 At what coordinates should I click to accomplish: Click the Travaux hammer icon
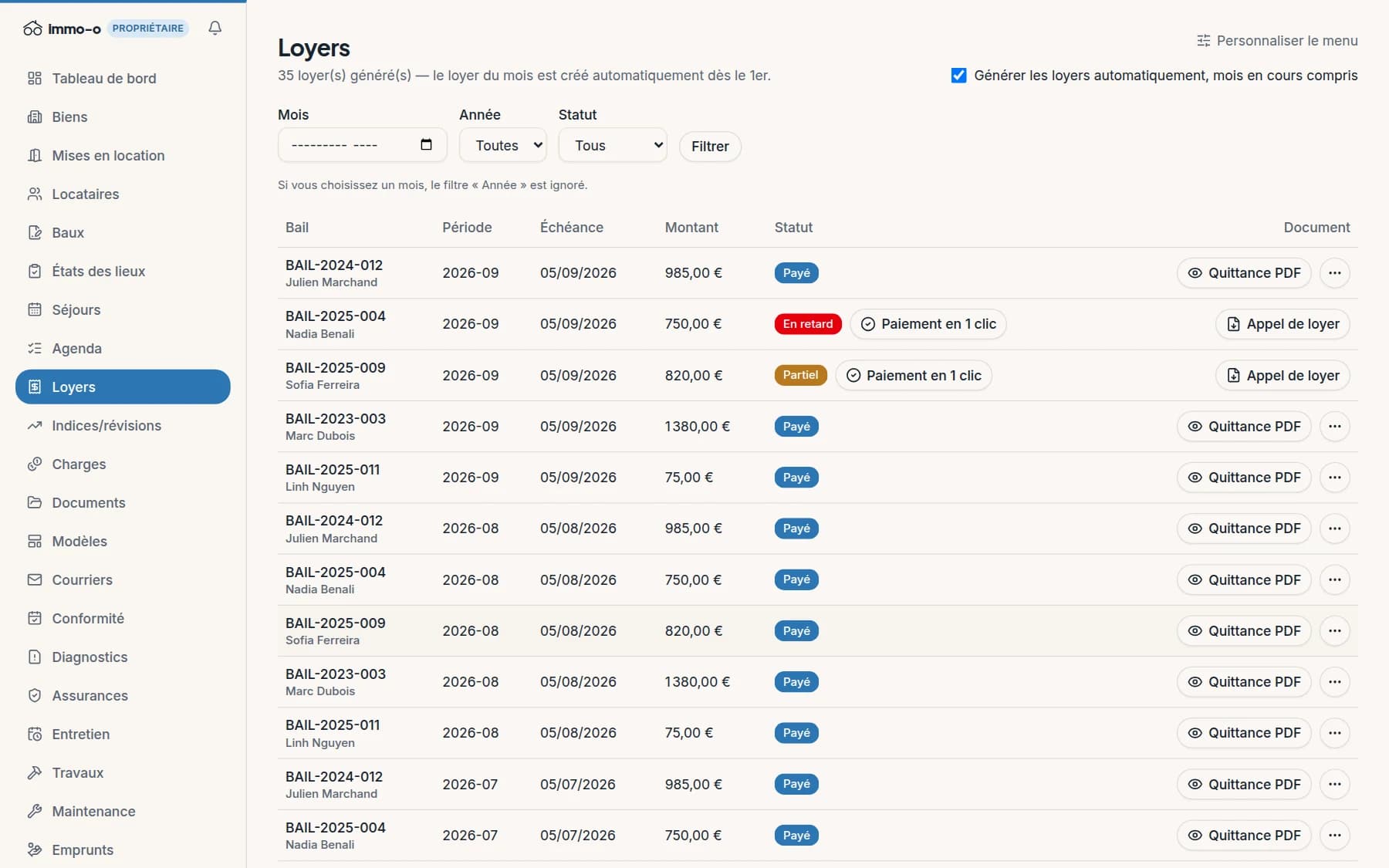pyautogui.click(x=35, y=772)
